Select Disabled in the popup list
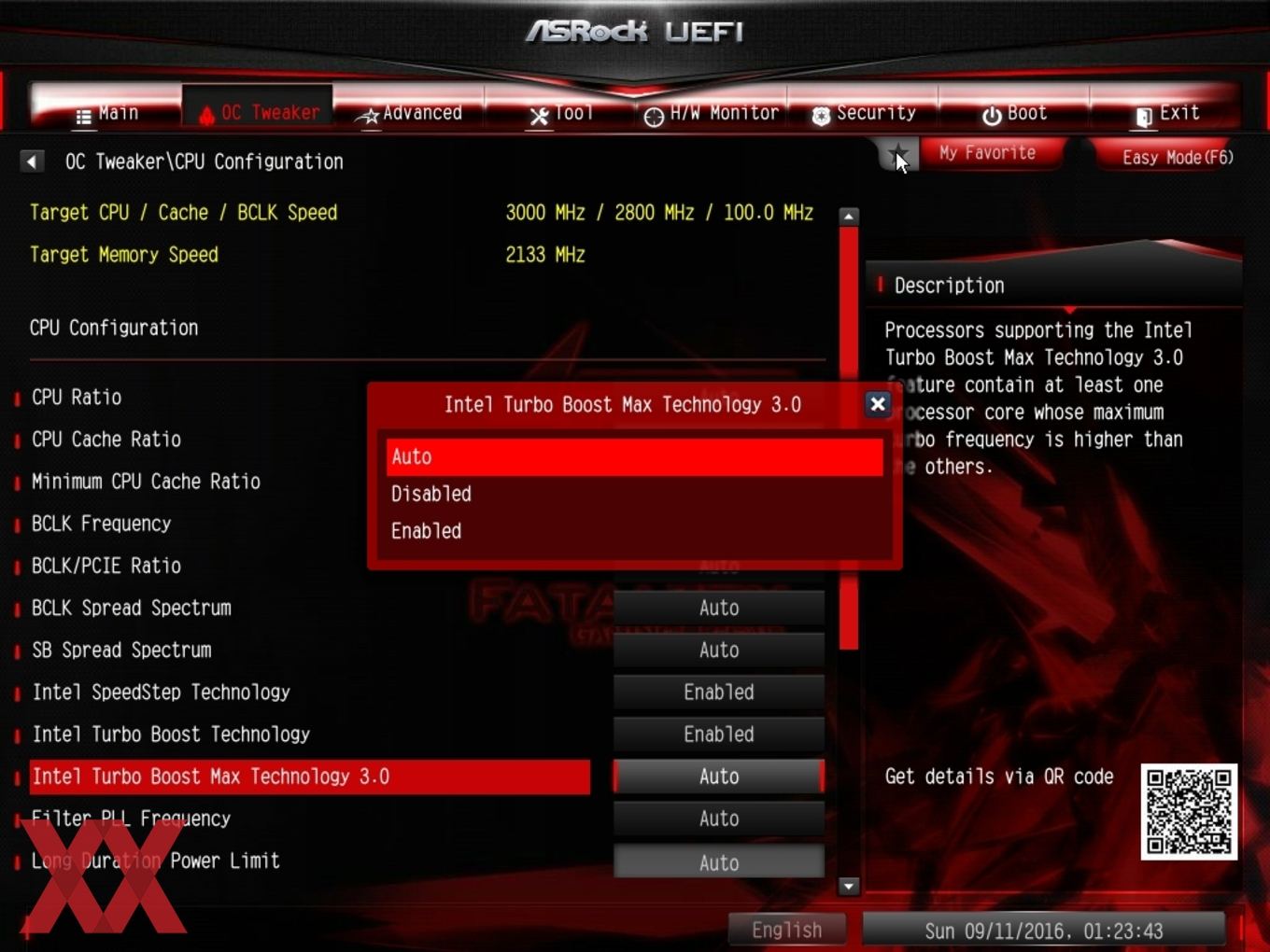The image size is (1270, 952). [635, 494]
